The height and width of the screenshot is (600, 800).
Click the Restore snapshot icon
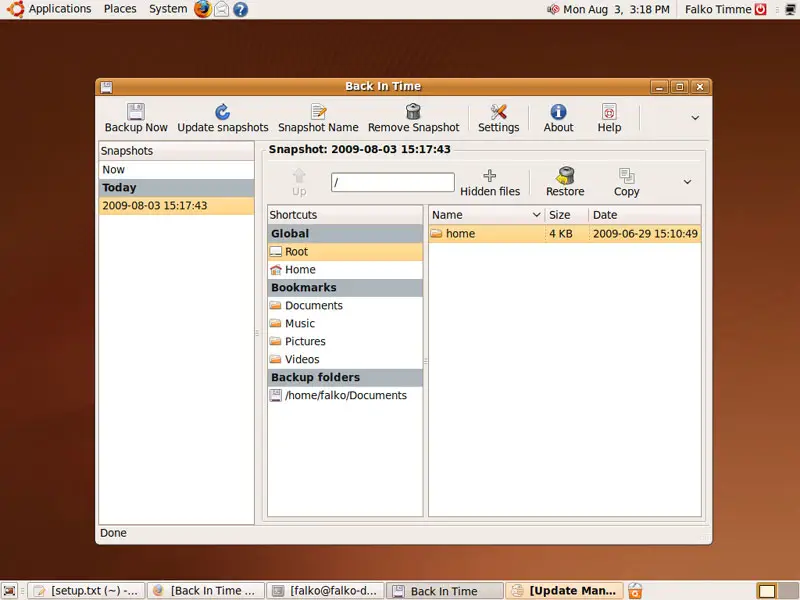[565, 176]
